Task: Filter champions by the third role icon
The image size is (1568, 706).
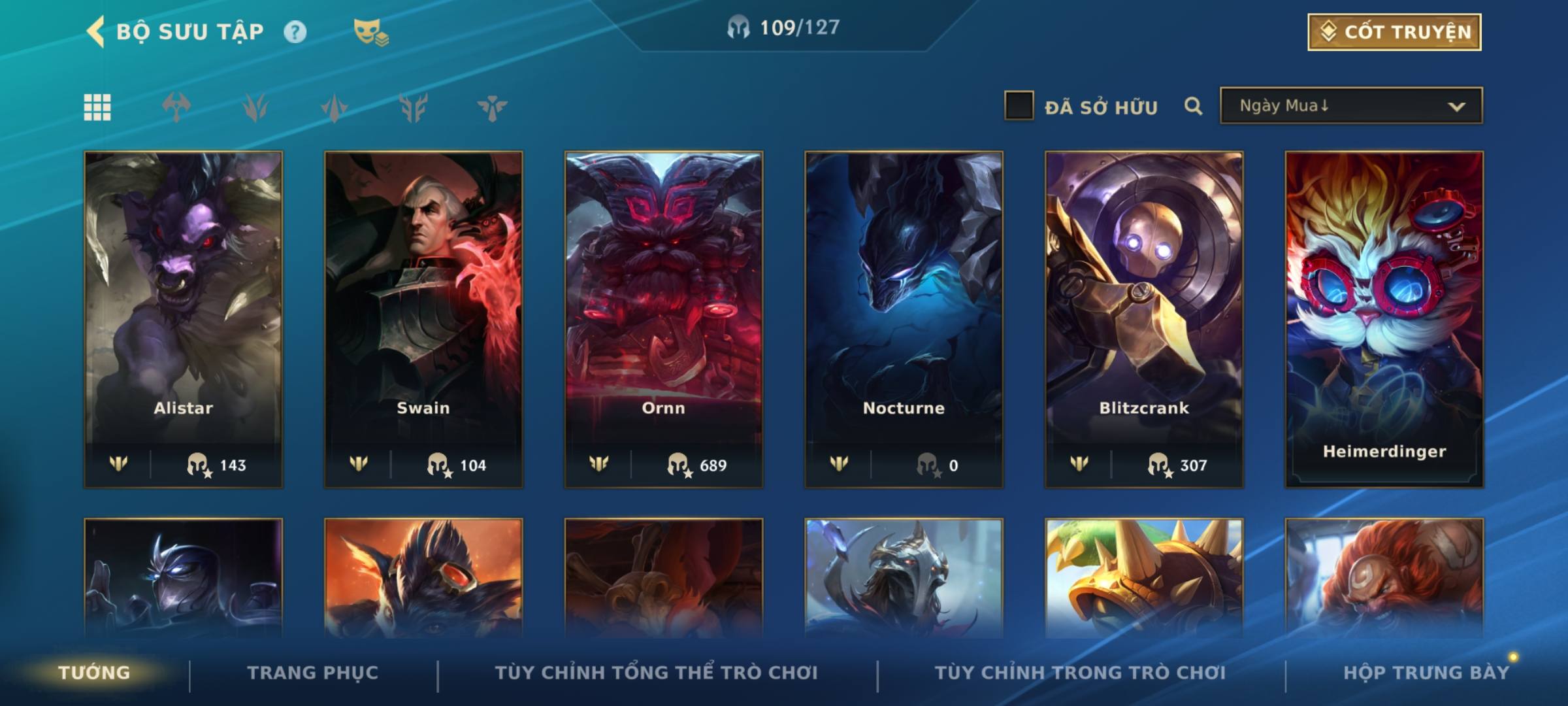Action: (x=335, y=107)
